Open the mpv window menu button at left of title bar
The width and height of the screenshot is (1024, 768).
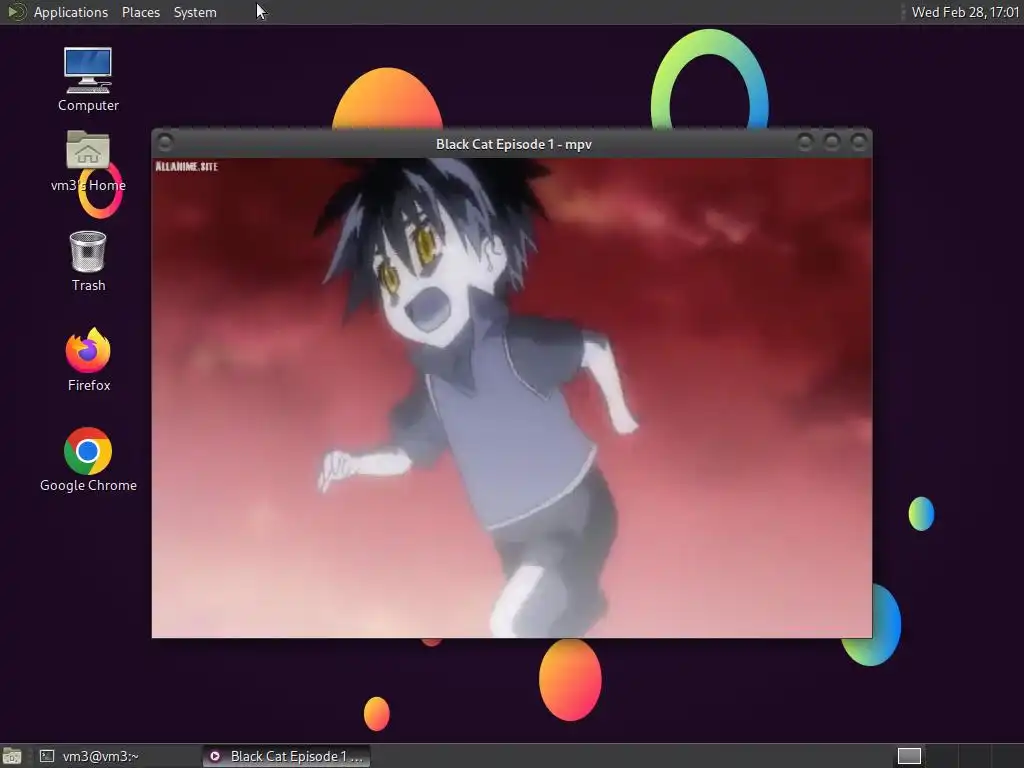click(x=165, y=142)
